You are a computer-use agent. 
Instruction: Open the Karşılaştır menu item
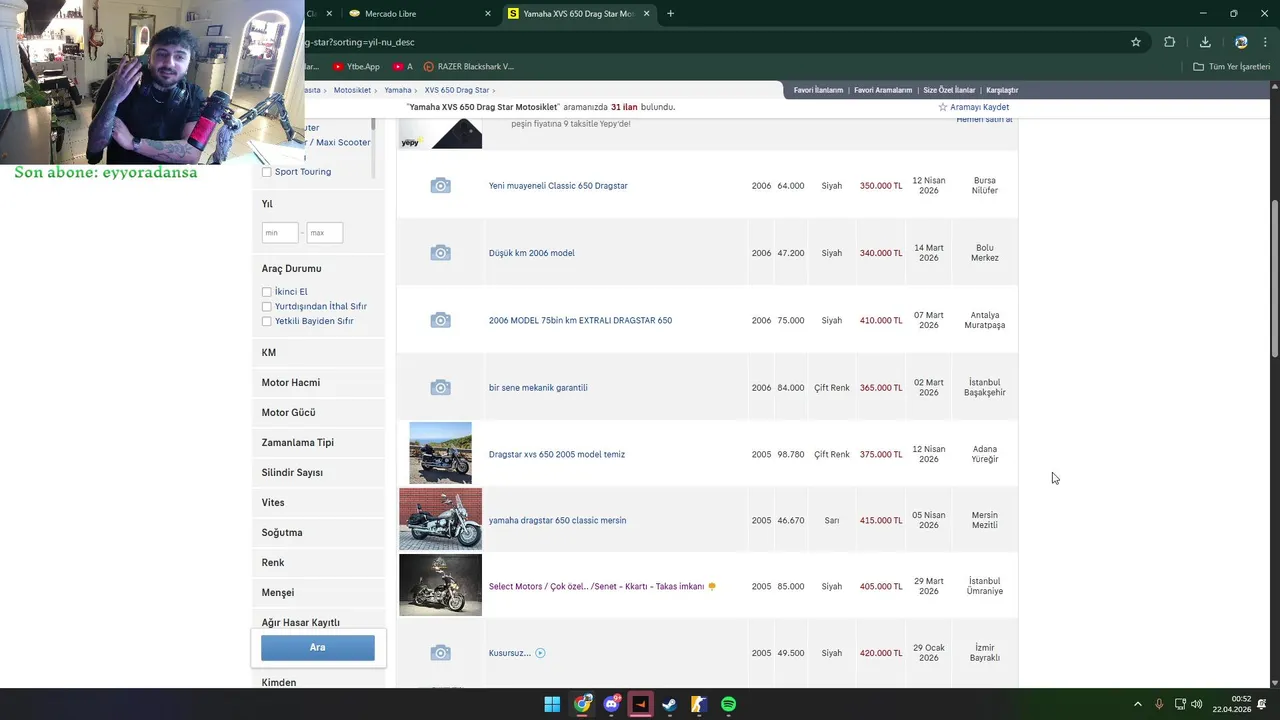(1001, 90)
